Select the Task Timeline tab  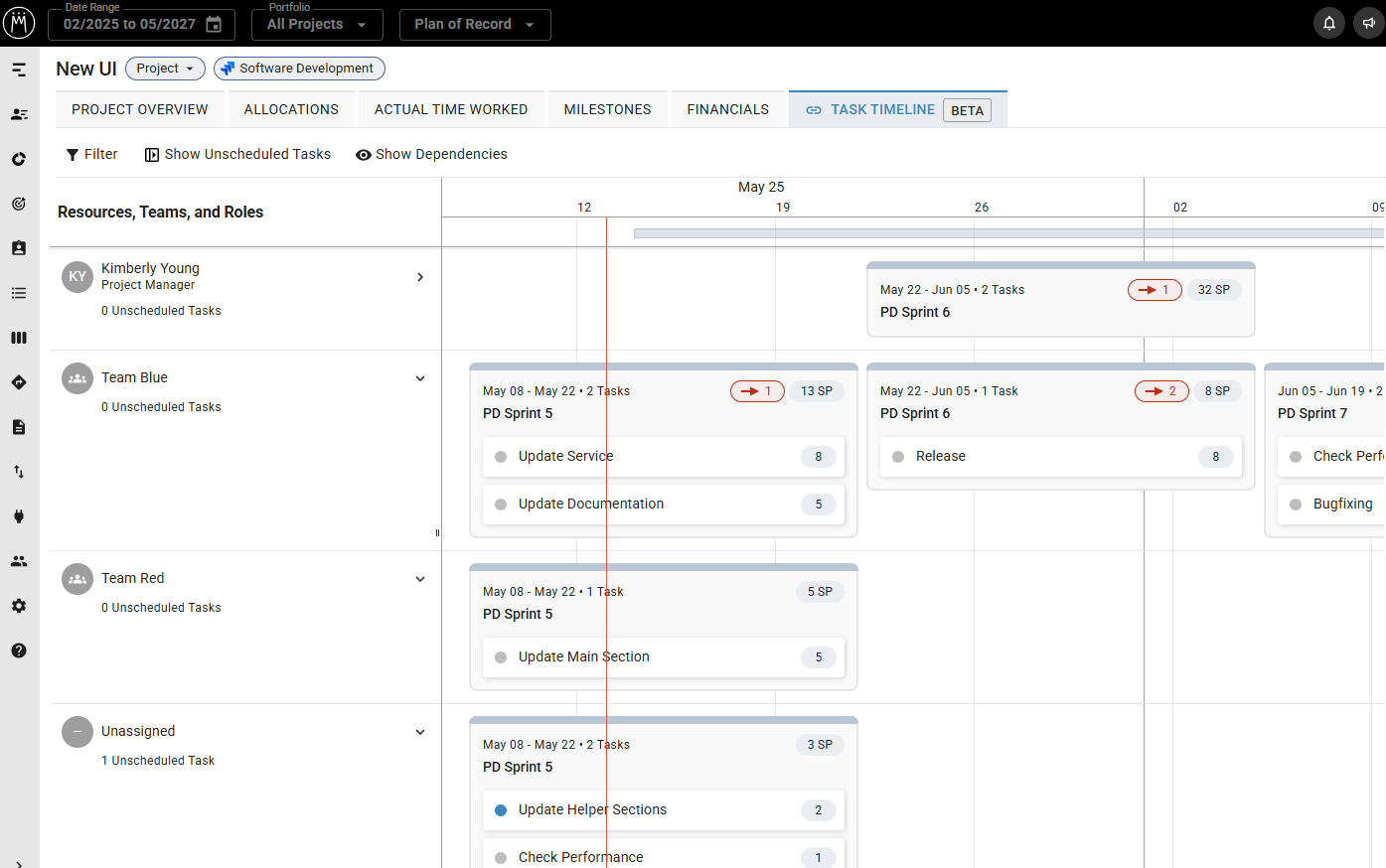coord(898,109)
